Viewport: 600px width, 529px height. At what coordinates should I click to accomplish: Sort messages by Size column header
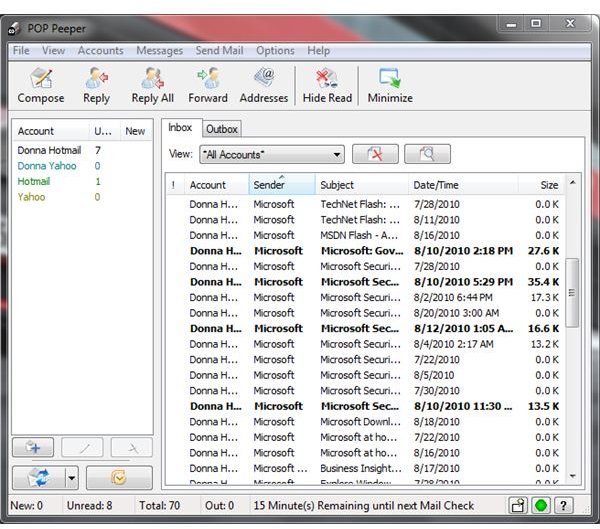click(542, 185)
